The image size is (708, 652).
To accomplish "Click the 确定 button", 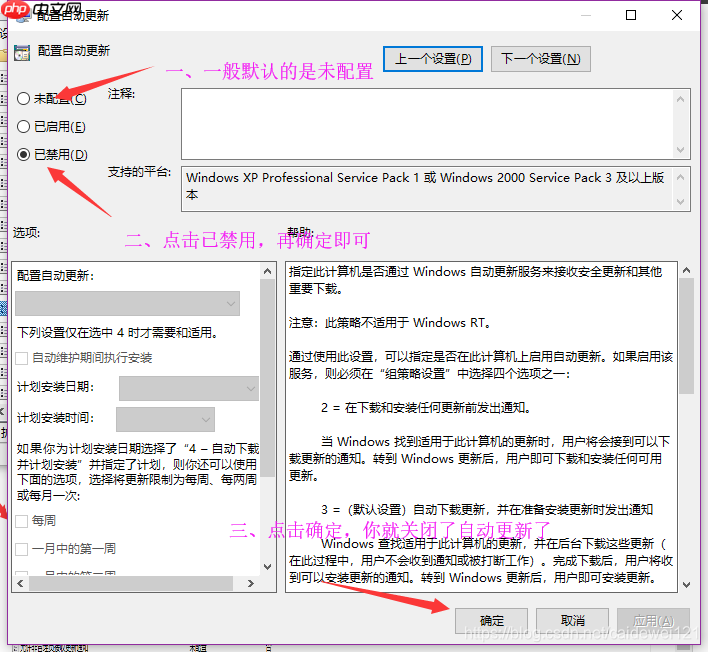I will coord(491,621).
